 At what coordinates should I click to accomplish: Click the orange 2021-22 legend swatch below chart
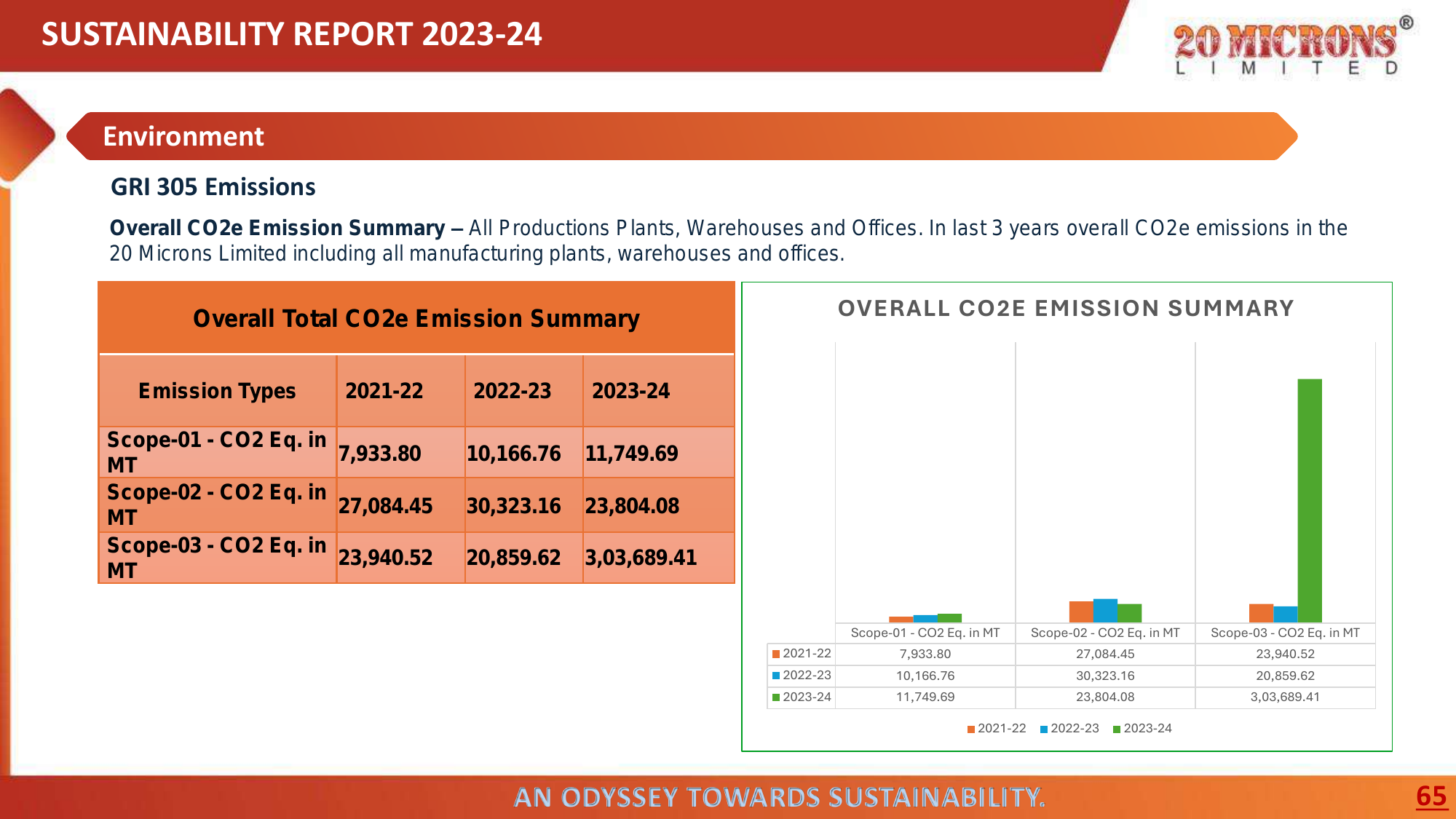click(x=971, y=729)
